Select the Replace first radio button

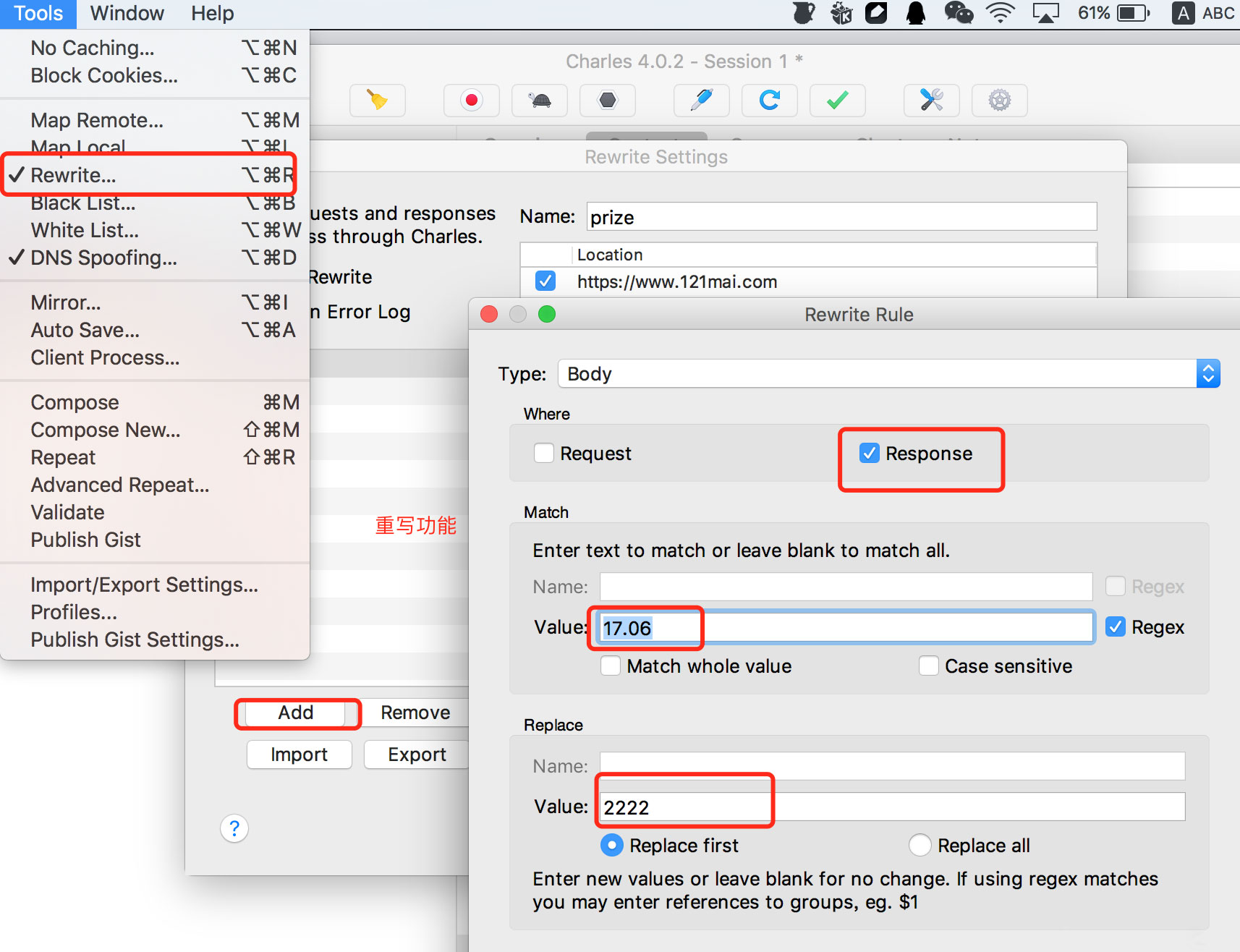tap(612, 845)
